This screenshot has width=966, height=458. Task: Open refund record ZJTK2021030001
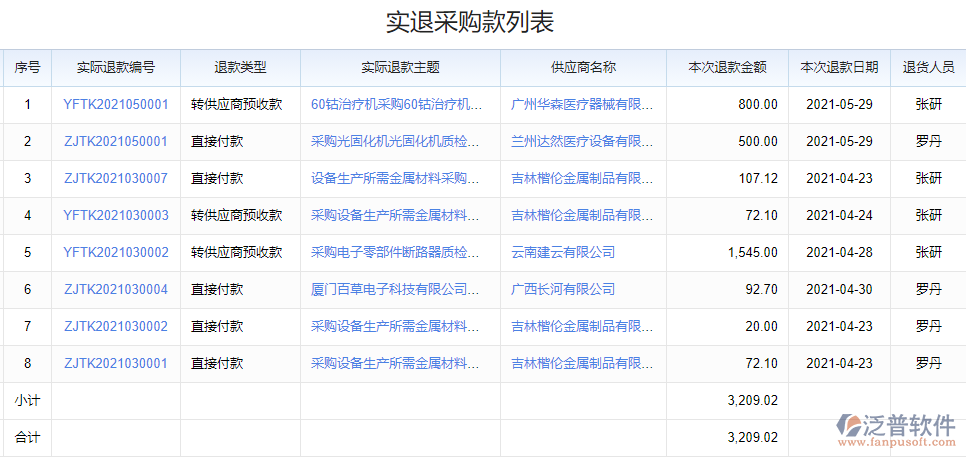(x=115, y=363)
